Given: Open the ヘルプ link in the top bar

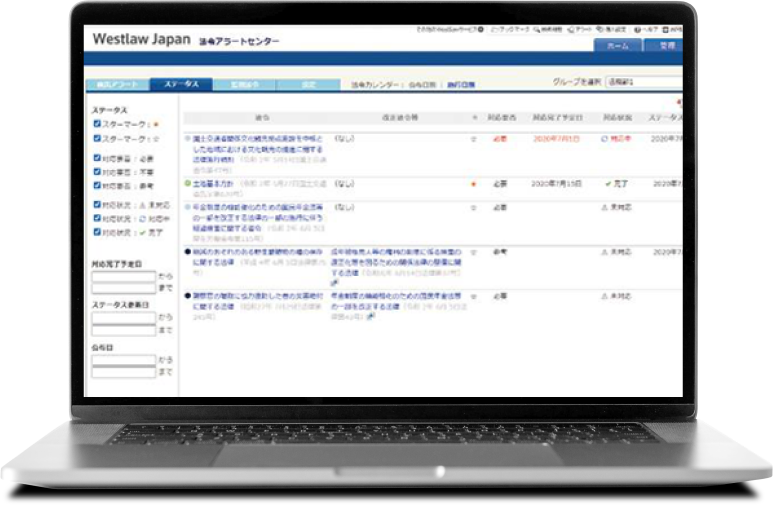Looking at the screenshot, I should (646, 30).
